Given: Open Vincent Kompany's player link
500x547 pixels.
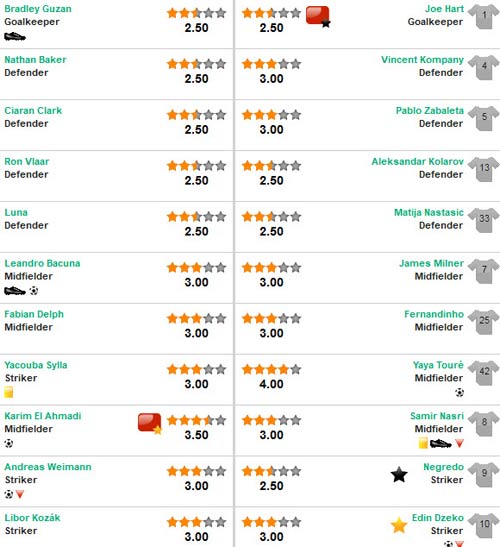Looking at the screenshot, I should (422, 60).
